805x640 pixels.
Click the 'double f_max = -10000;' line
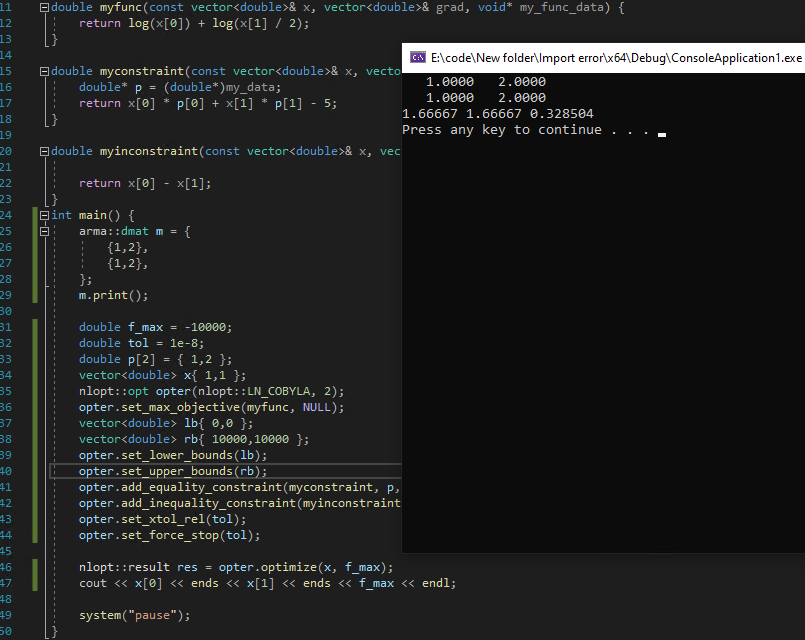[x=156, y=327]
